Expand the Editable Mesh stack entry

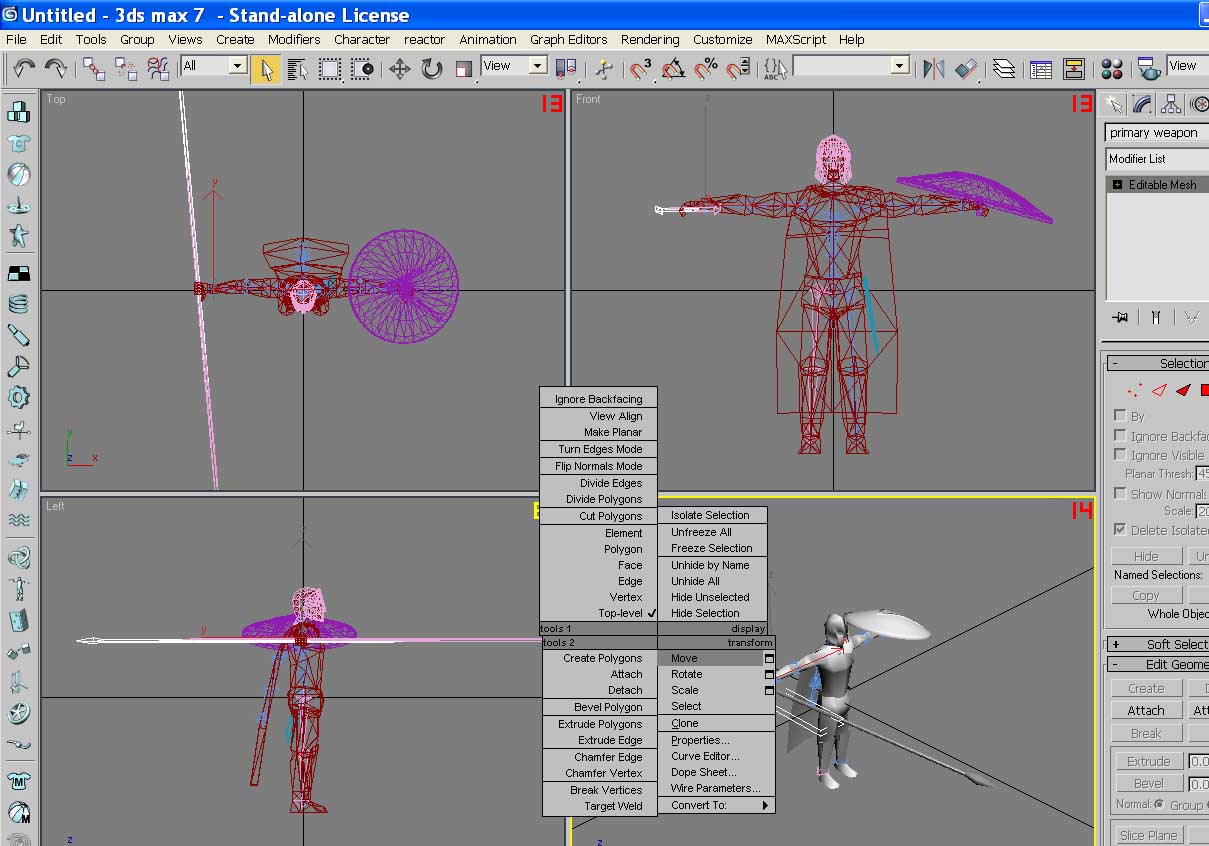[1118, 185]
